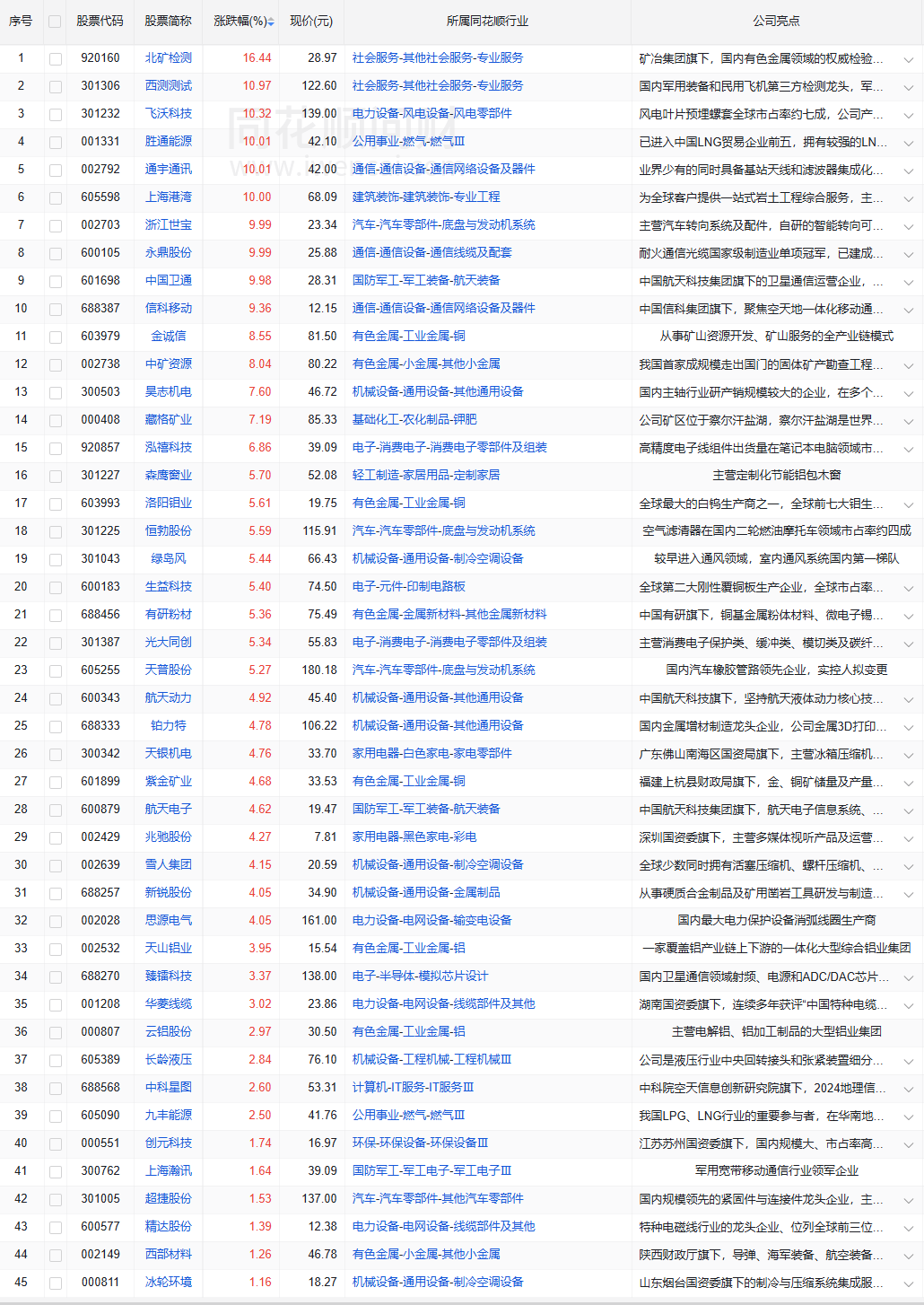The width and height of the screenshot is (924, 1305).
Task: Expand company highlights for 北矿检测
Action: [x=908, y=59]
